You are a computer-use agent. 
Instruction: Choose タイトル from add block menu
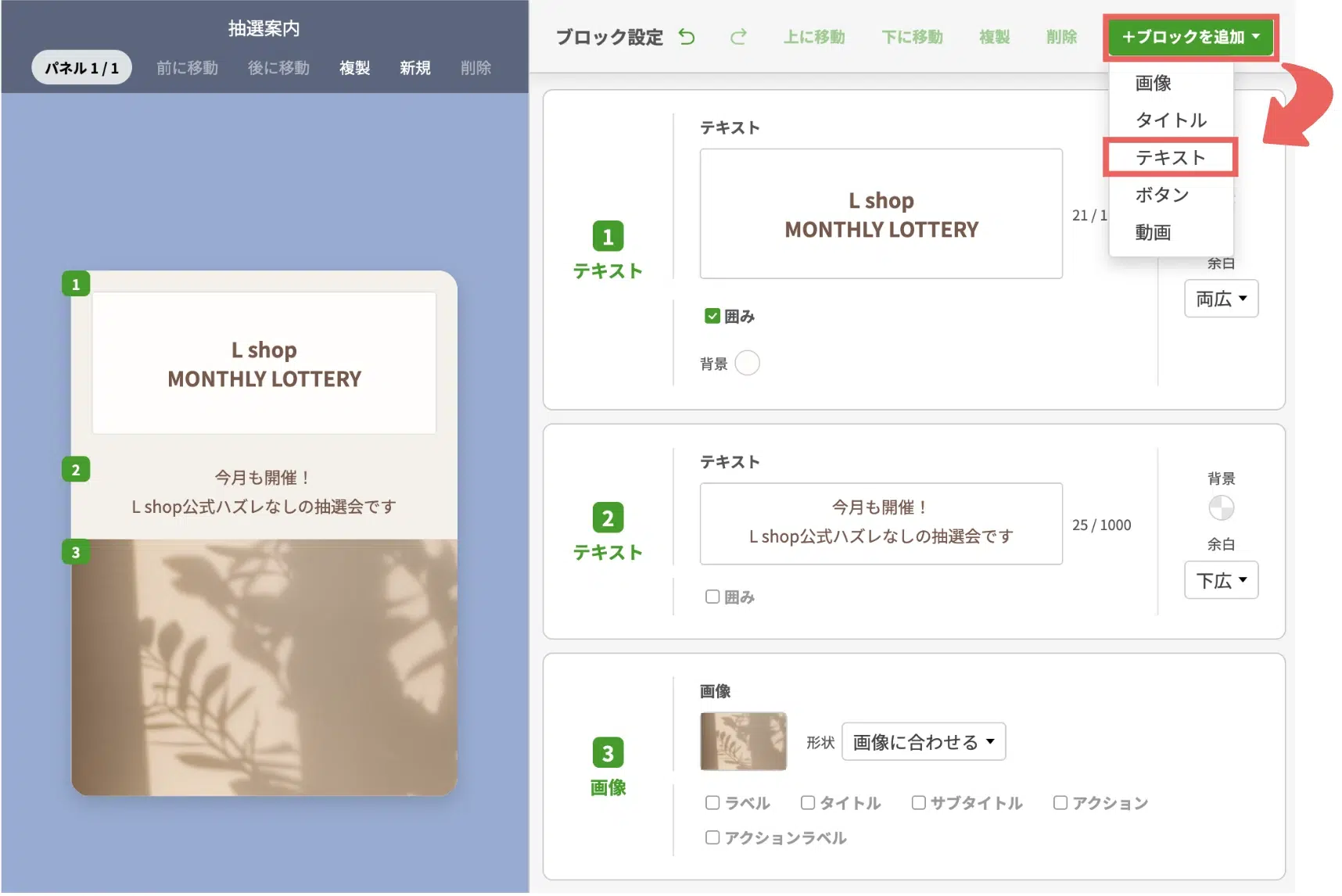[x=1171, y=120]
